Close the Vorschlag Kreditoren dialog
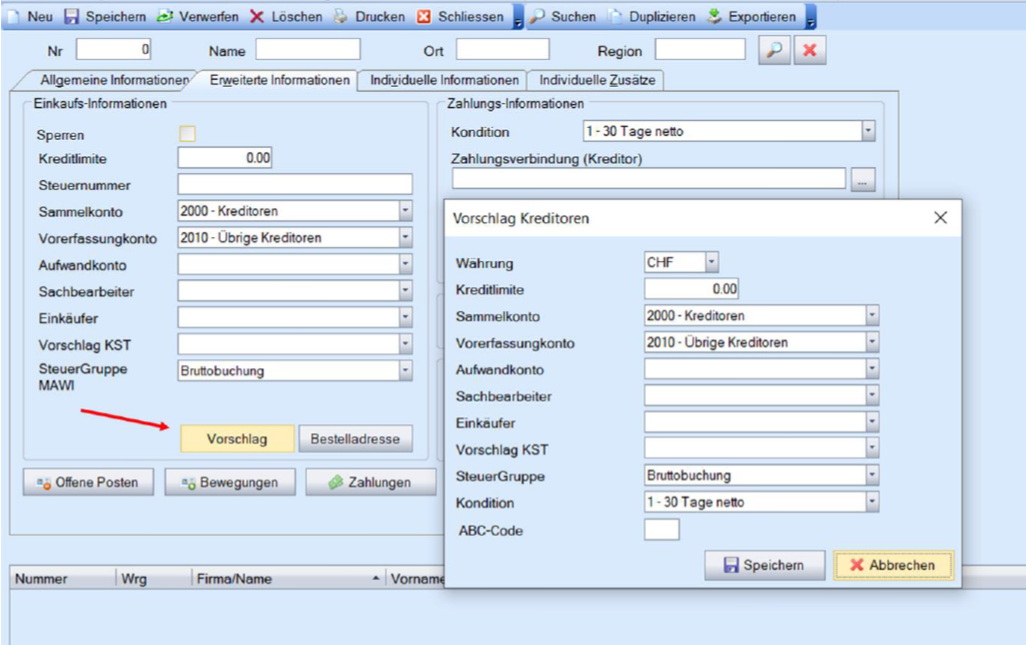Viewport: 1026px width, 645px height. click(940, 218)
